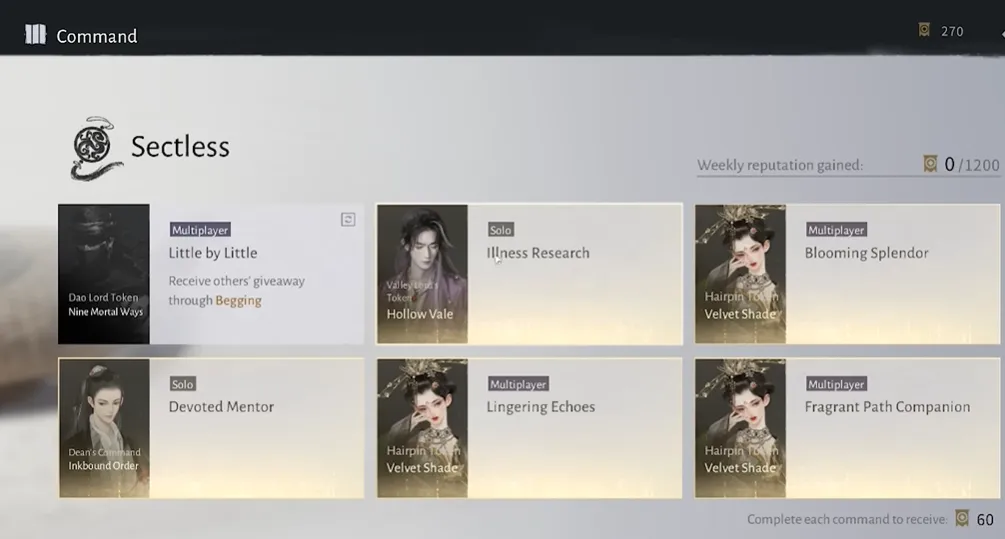Click the token icon beside 270
This screenshot has width=1005, height=539.
click(924, 31)
